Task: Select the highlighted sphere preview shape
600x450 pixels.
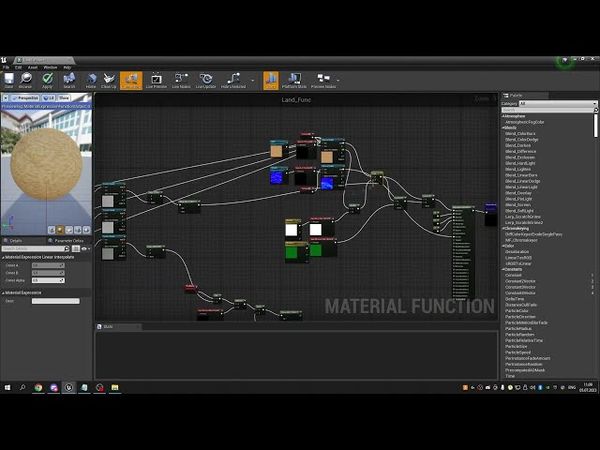Action: pos(60,230)
